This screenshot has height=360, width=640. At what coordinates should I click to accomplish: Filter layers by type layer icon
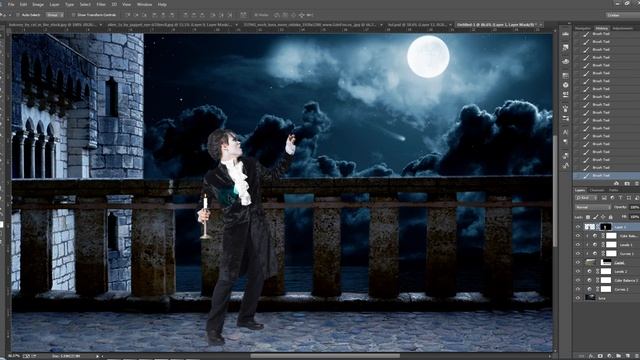click(x=620, y=198)
